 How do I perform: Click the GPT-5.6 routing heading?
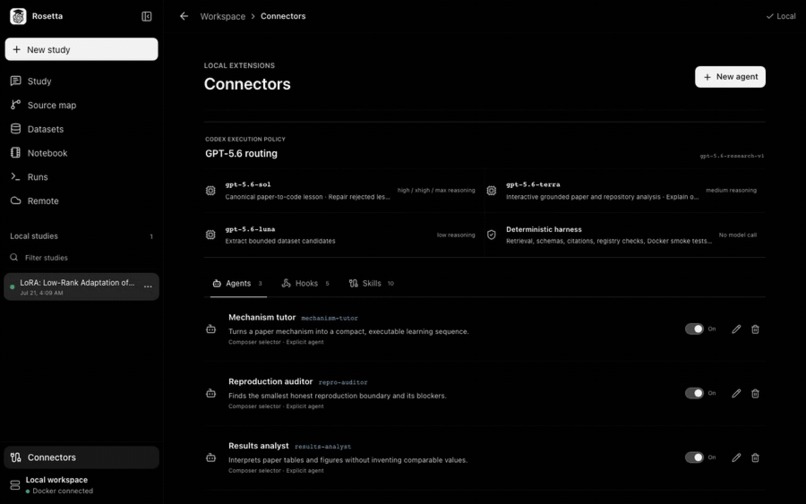pyautogui.click(x=241, y=153)
